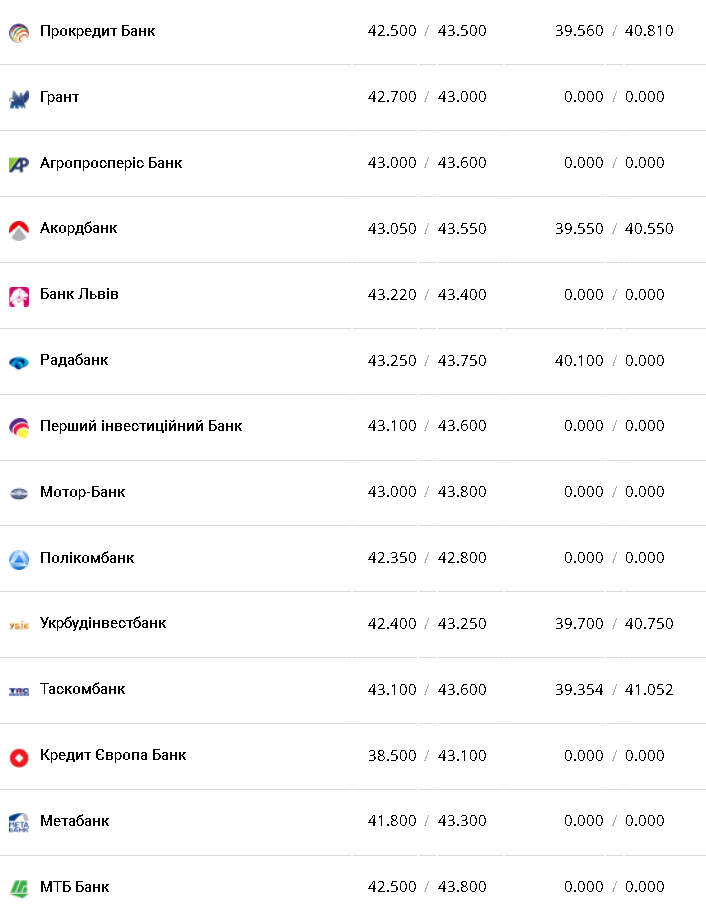Click the Кредит Європа Банк logo

click(x=19, y=757)
